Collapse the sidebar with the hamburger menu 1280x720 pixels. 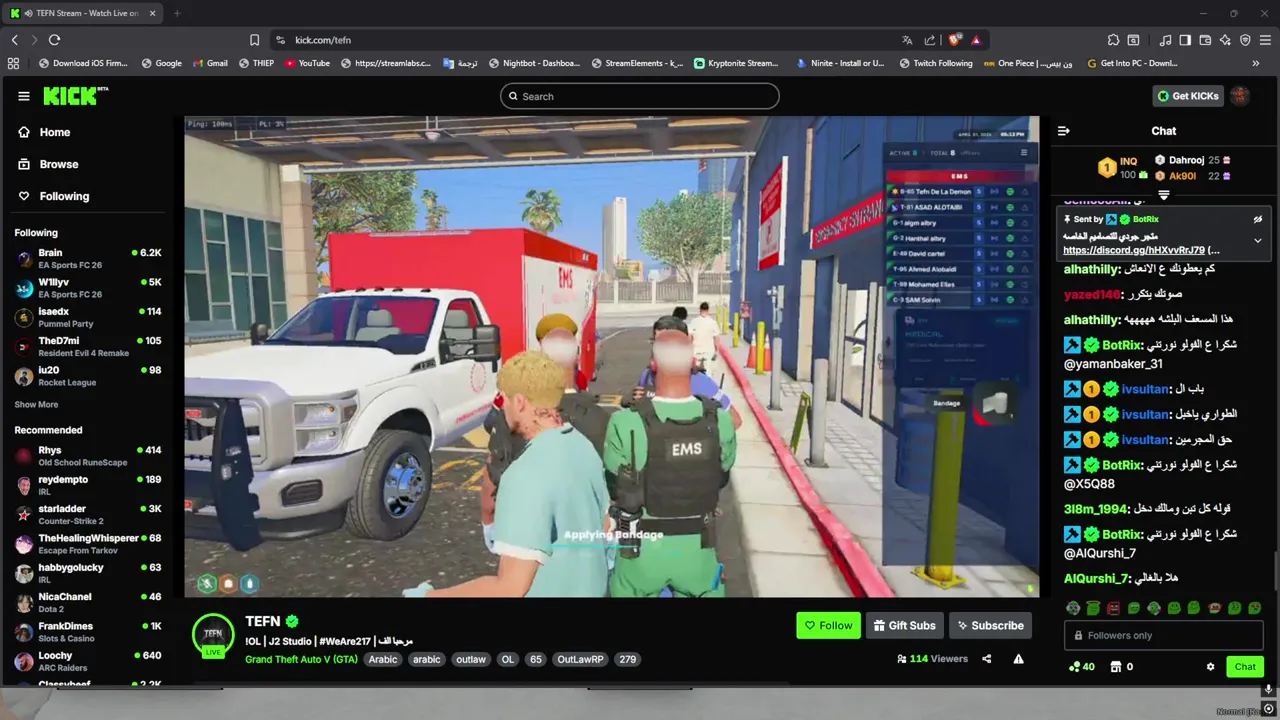pyautogui.click(x=24, y=96)
